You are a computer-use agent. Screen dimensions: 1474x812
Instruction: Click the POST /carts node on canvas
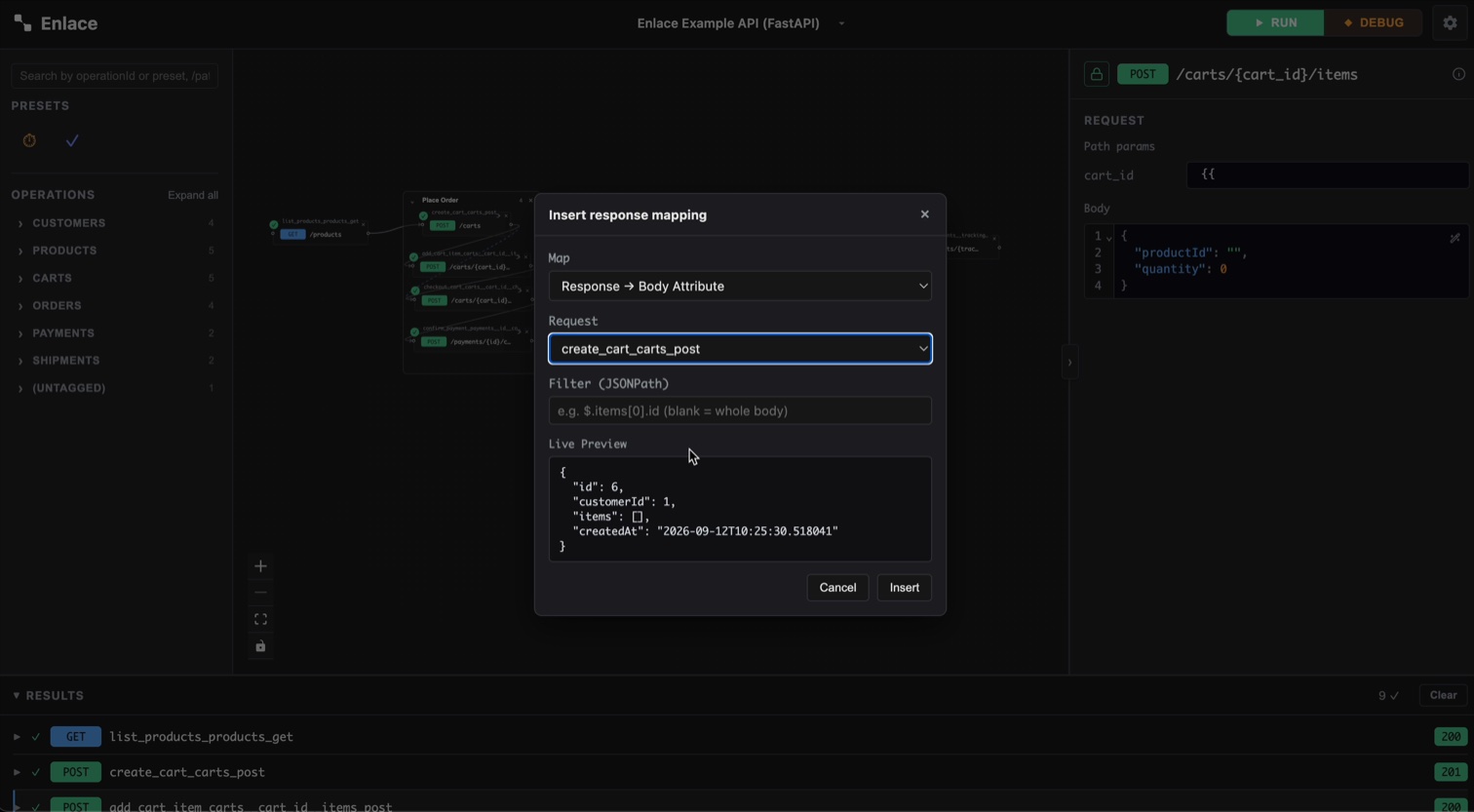468,219
